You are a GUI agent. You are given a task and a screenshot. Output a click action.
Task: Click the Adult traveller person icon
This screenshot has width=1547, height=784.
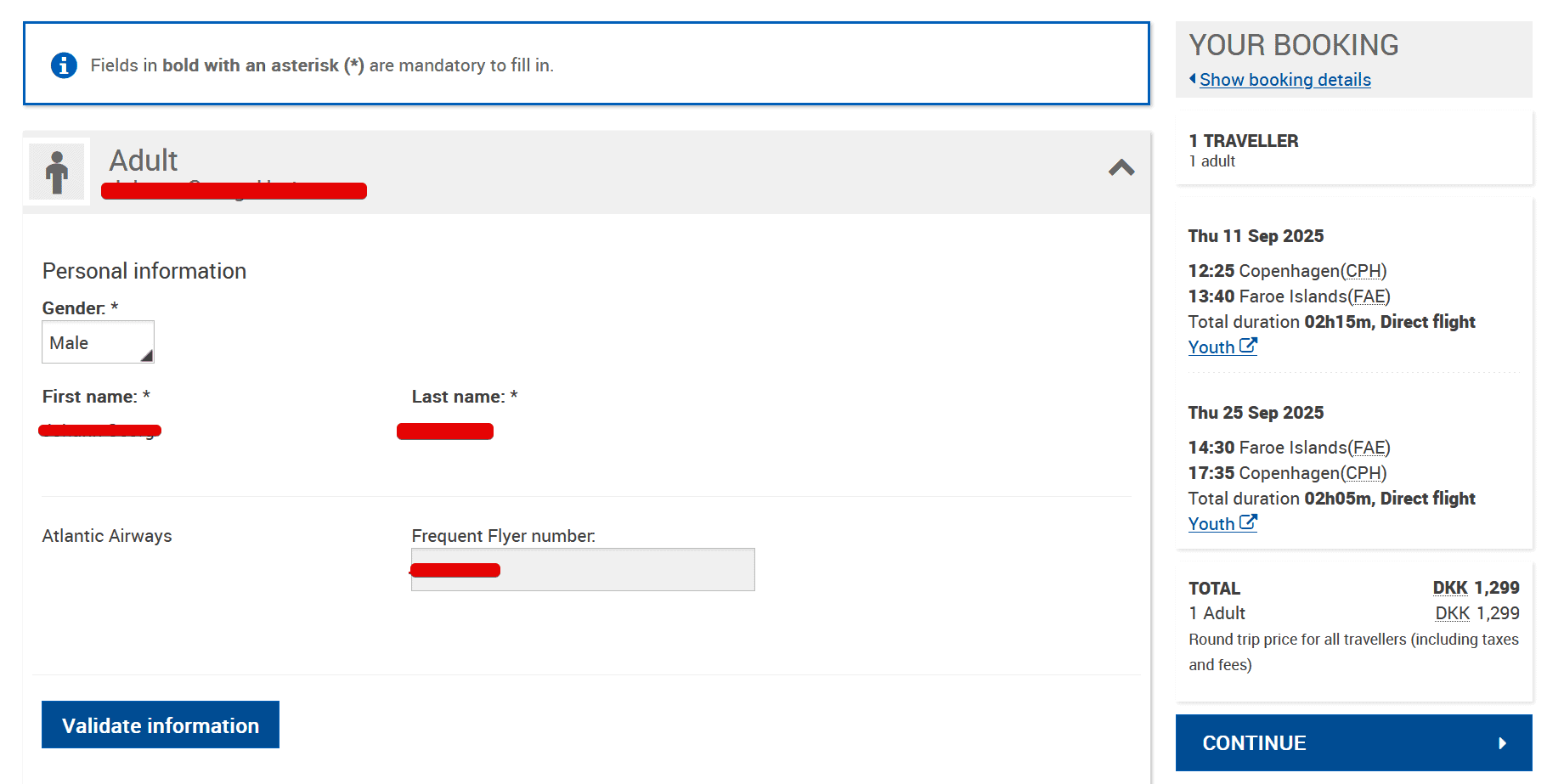point(57,172)
